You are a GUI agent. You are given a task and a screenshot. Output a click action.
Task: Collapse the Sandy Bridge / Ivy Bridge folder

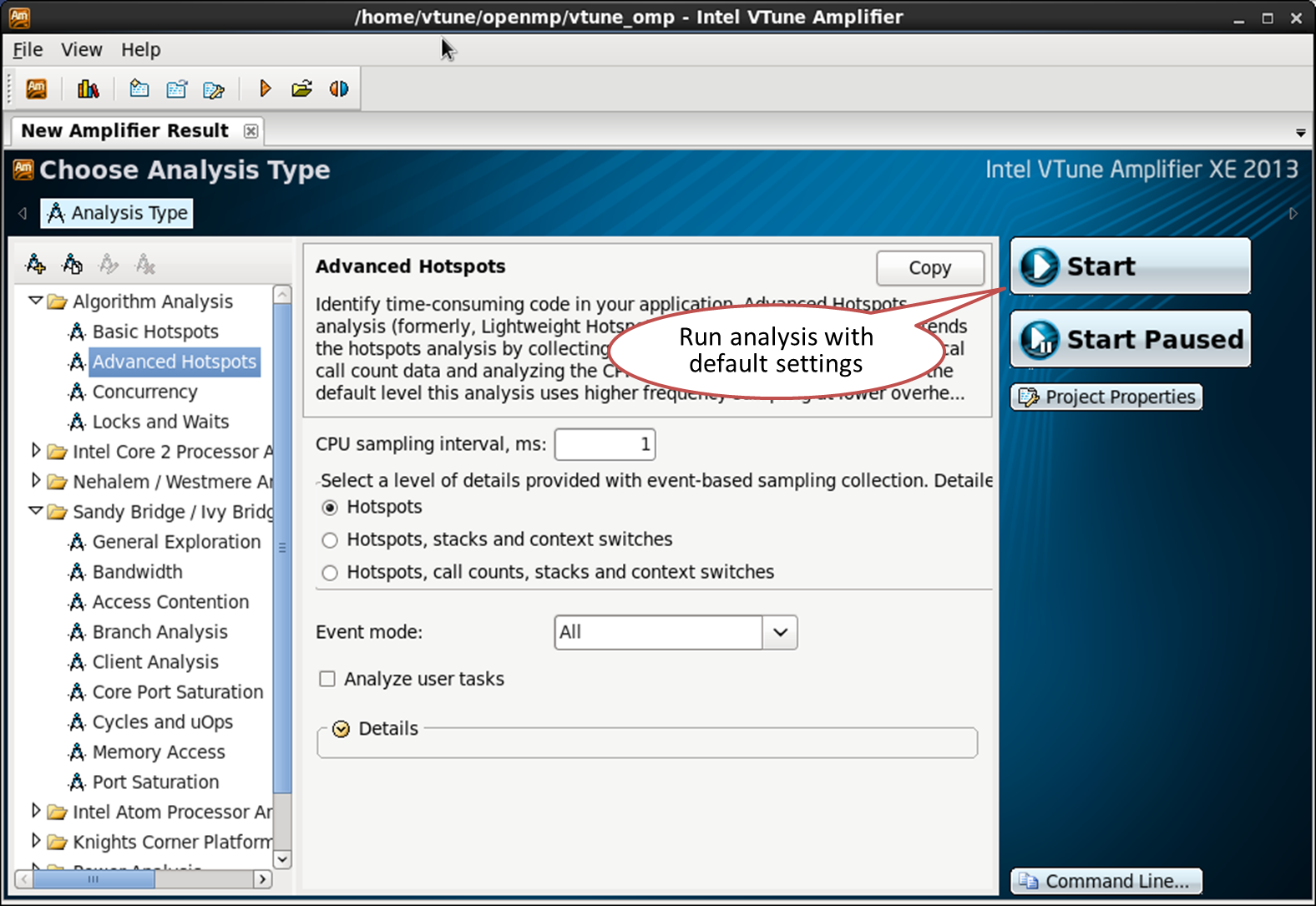coord(35,511)
